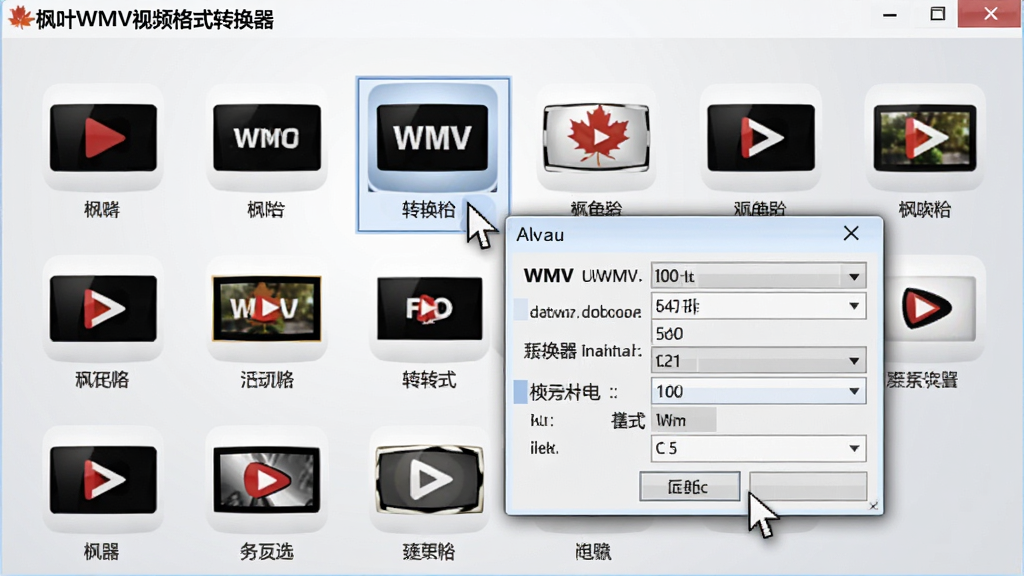Click the red triangle icon on grey tile
Image resolution: width=1024 pixels, height=576 pixels.
(x=929, y=308)
